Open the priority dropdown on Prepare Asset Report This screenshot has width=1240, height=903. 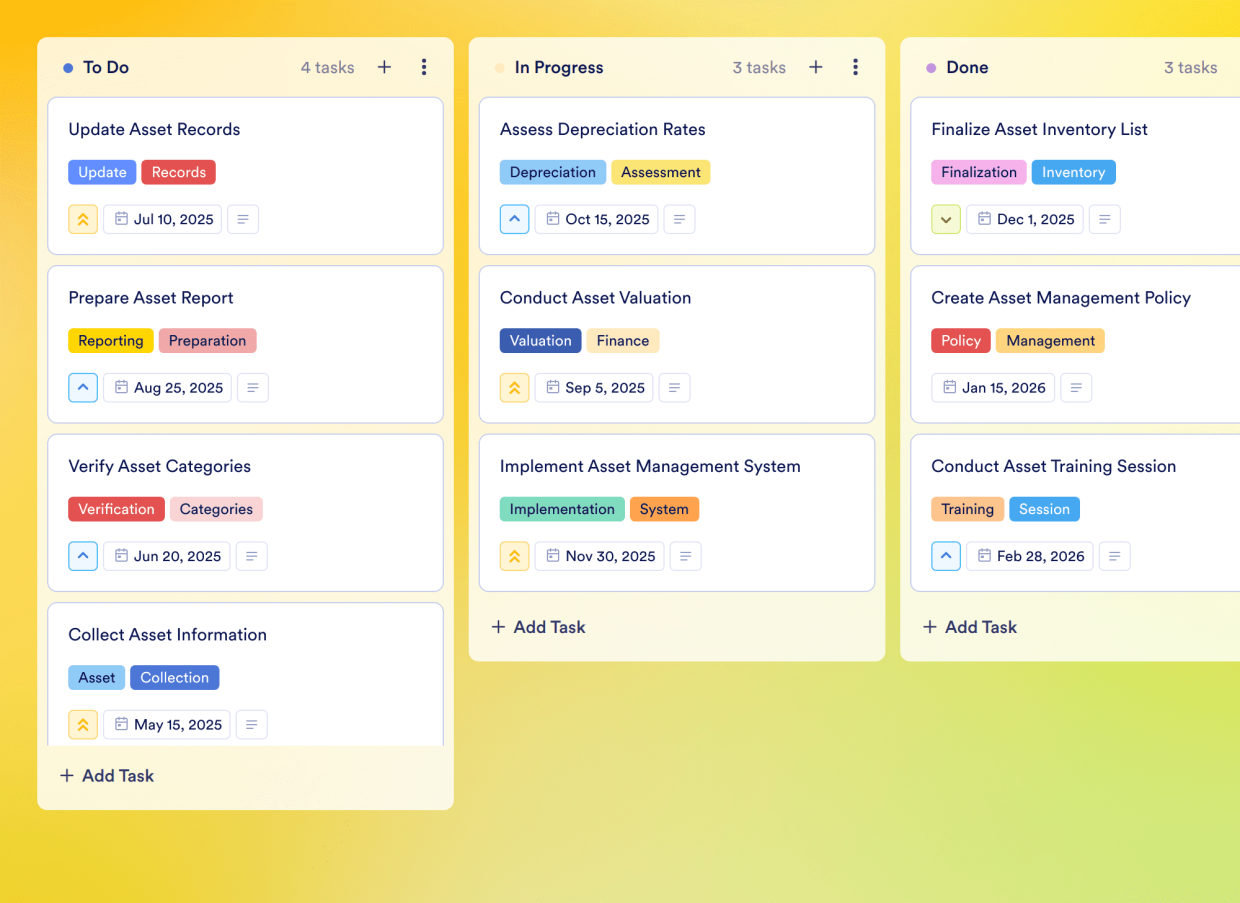point(83,387)
